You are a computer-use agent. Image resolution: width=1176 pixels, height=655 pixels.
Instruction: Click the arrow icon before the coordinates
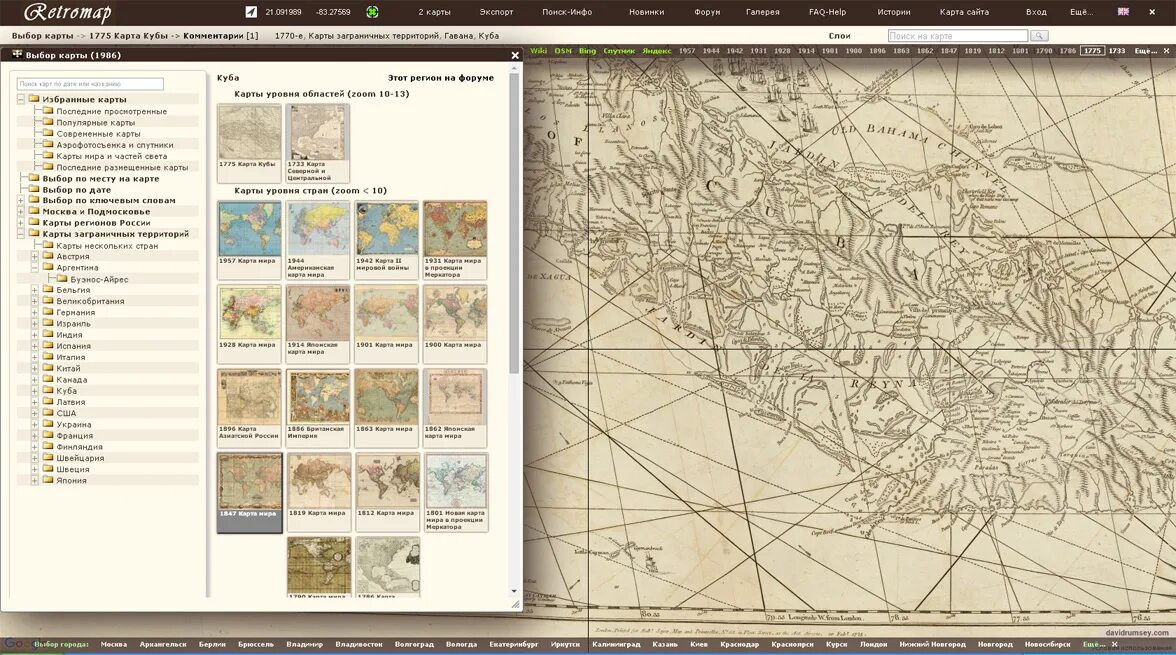coord(251,12)
